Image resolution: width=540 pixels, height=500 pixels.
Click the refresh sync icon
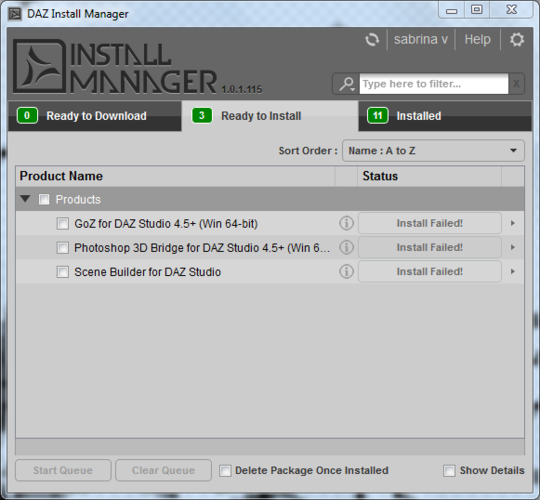click(372, 40)
